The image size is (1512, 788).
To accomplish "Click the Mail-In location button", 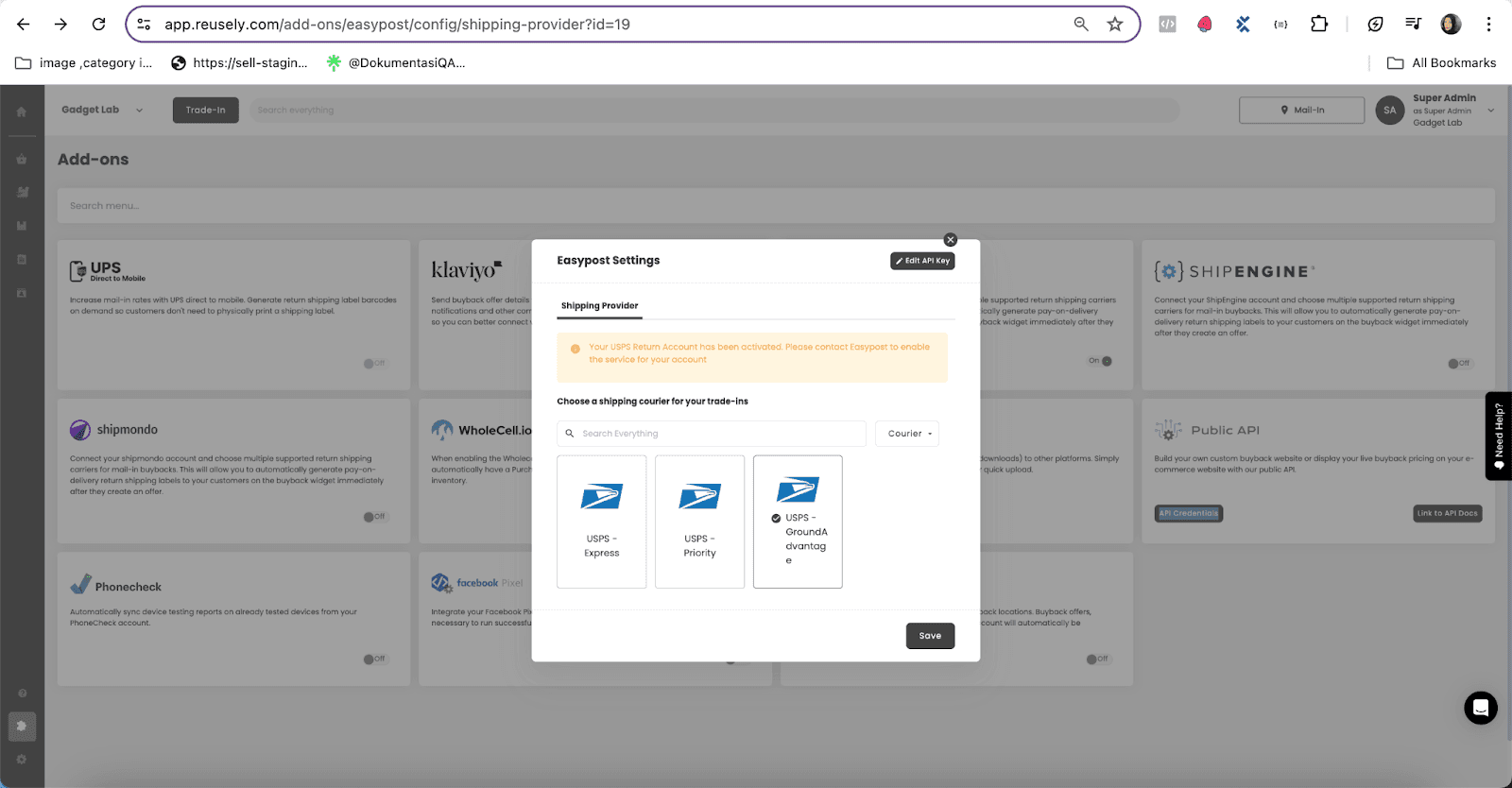I will click(1302, 111).
